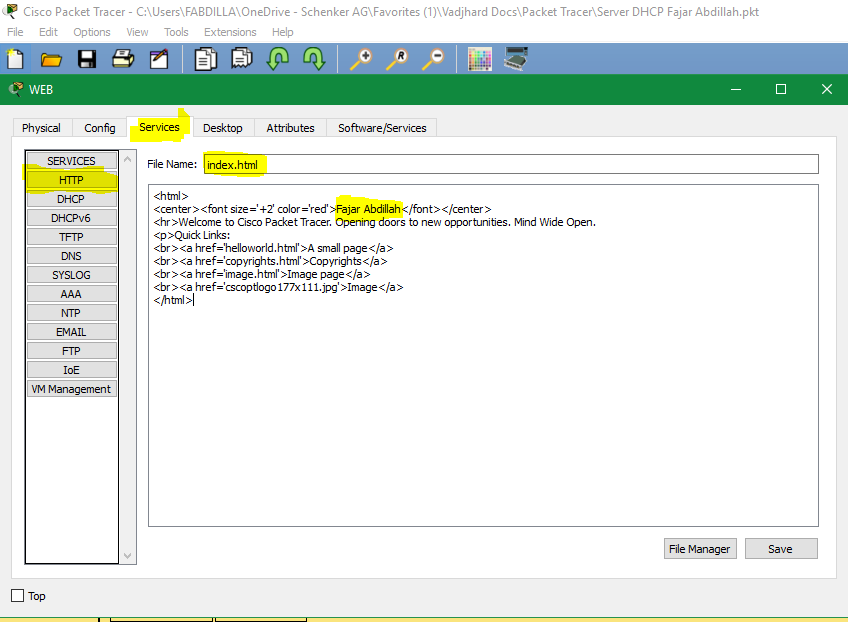Select the TFTP service
This screenshot has width=848, height=622.
[x=71, y=237]
